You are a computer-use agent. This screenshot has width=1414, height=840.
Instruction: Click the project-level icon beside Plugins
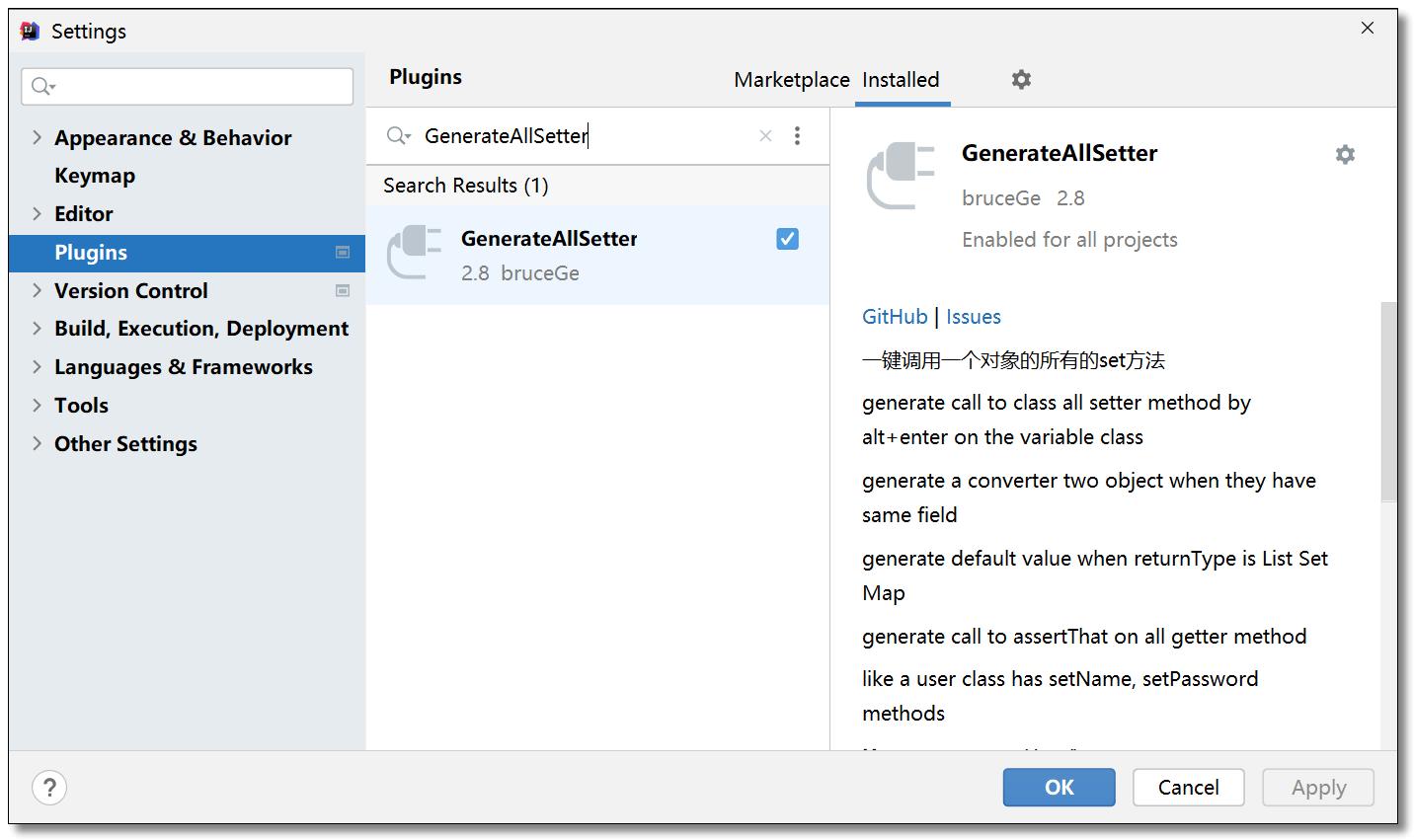[343, 253]
